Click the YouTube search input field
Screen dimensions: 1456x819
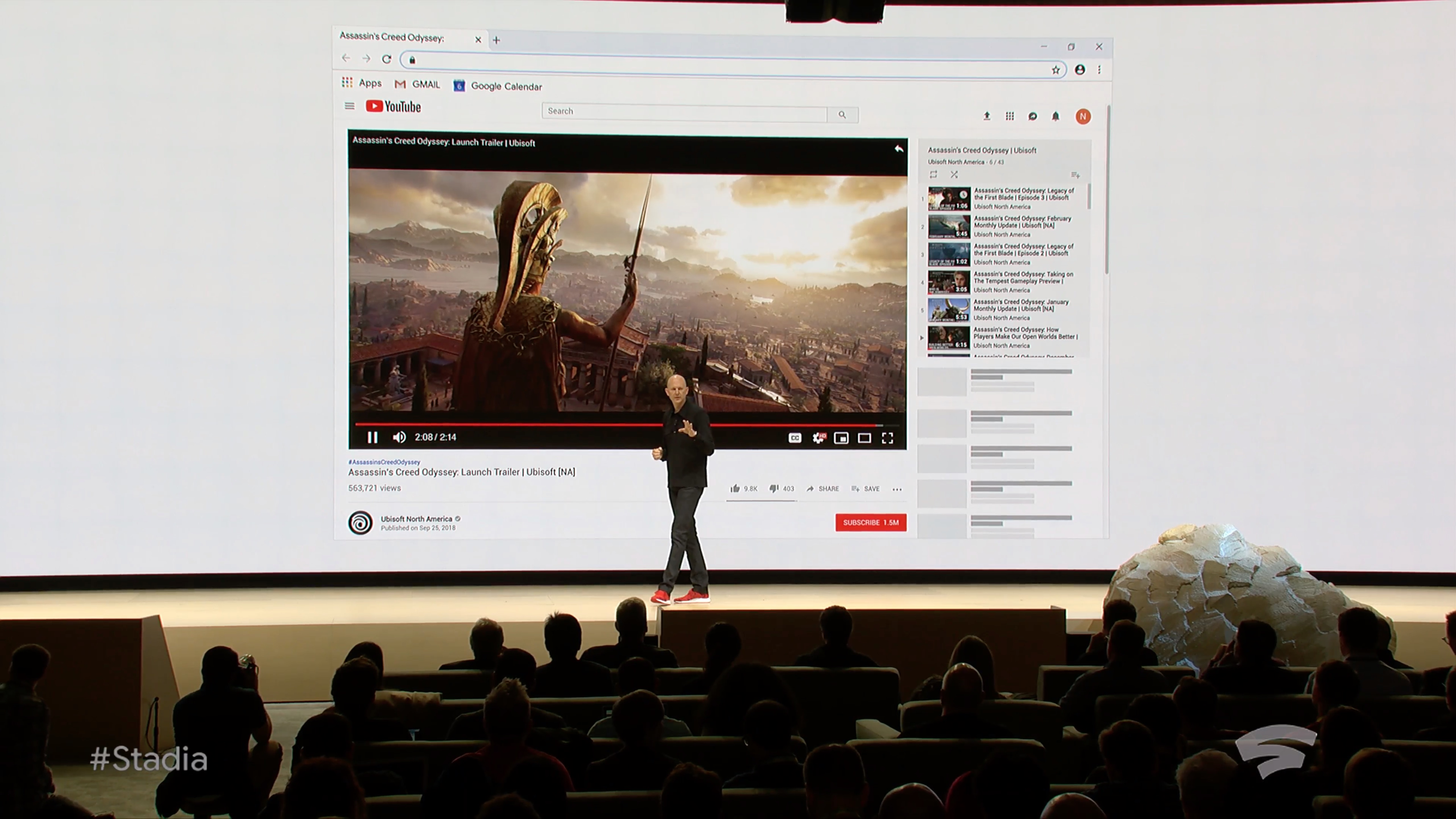tap(684, 113)
